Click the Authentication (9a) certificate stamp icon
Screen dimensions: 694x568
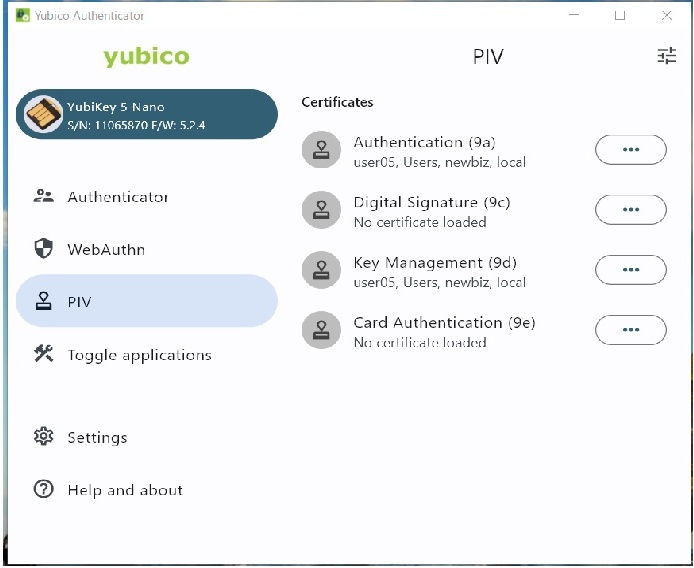(321, 150)
